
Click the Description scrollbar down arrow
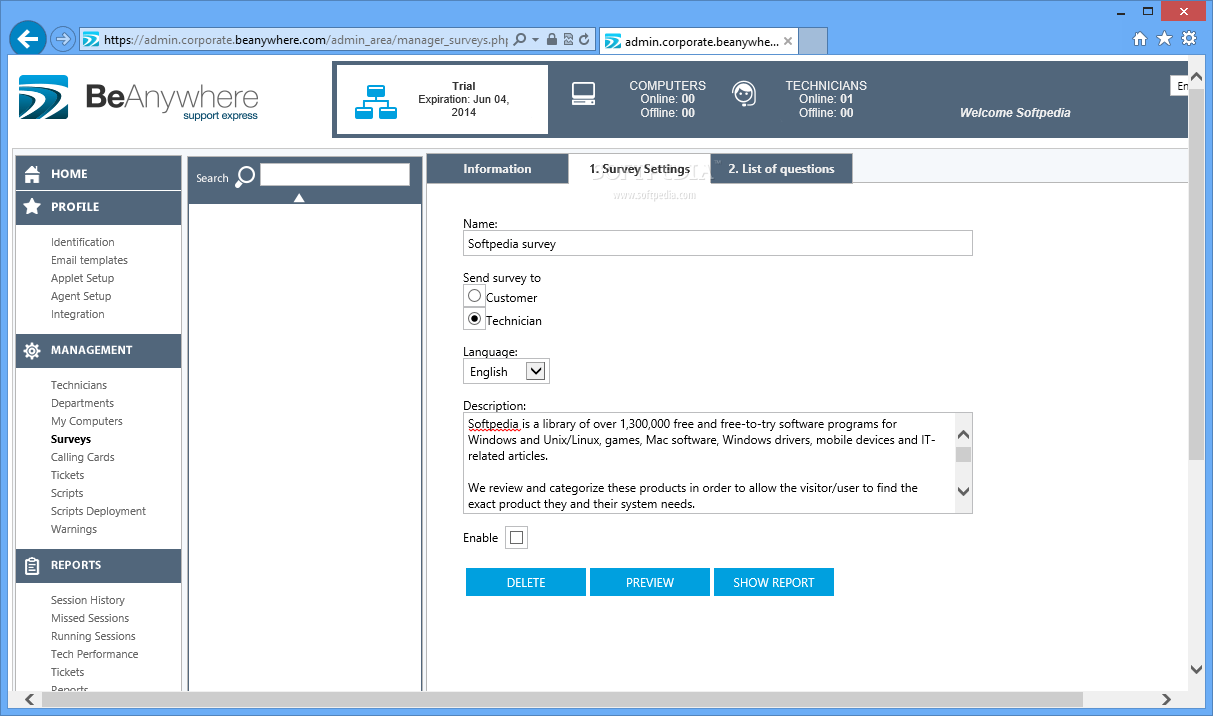(963, 491)
